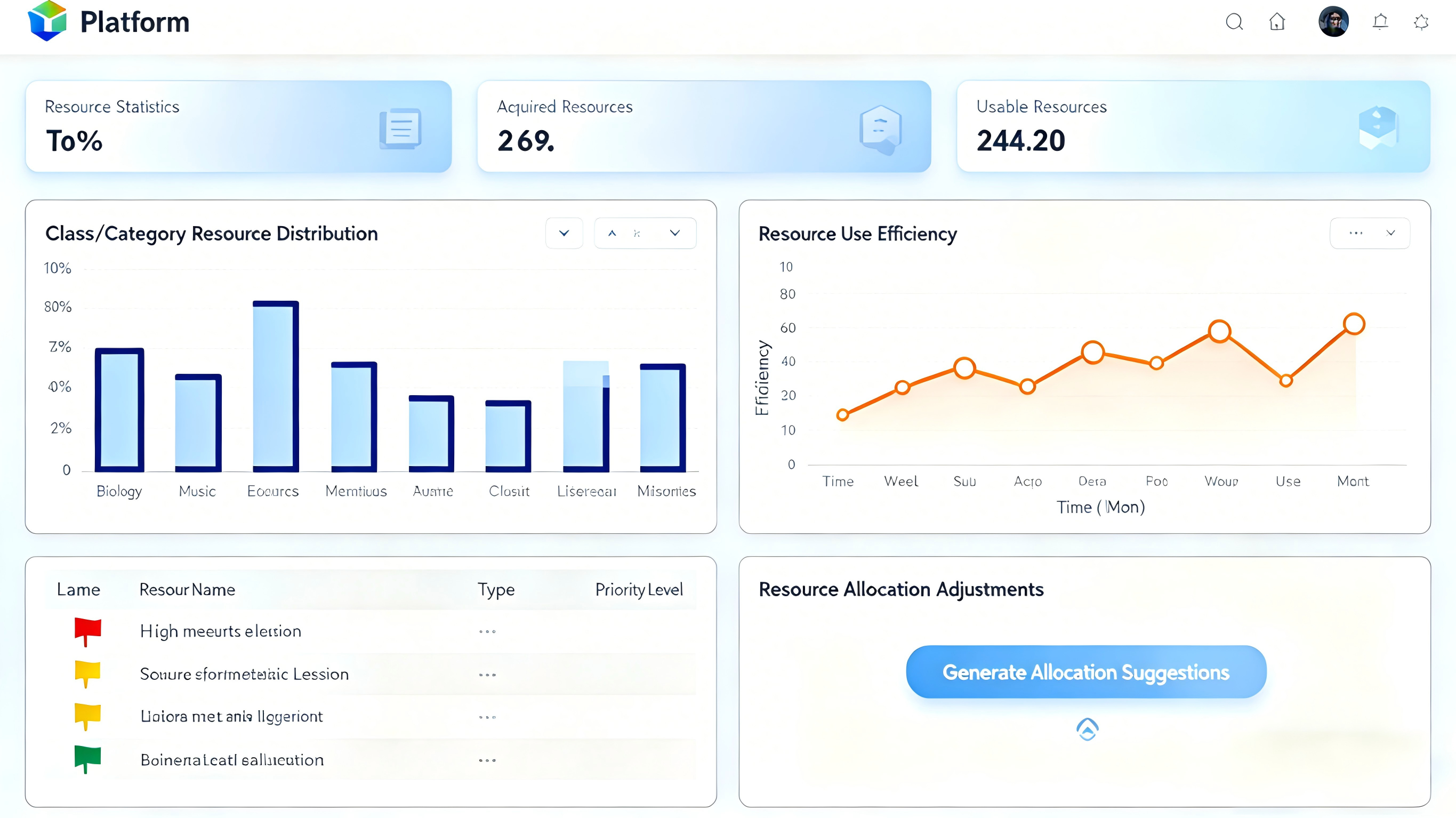Click the green flag on Boinerna row
Viewport: 1456px width, 818px height.
coord(87,759)
